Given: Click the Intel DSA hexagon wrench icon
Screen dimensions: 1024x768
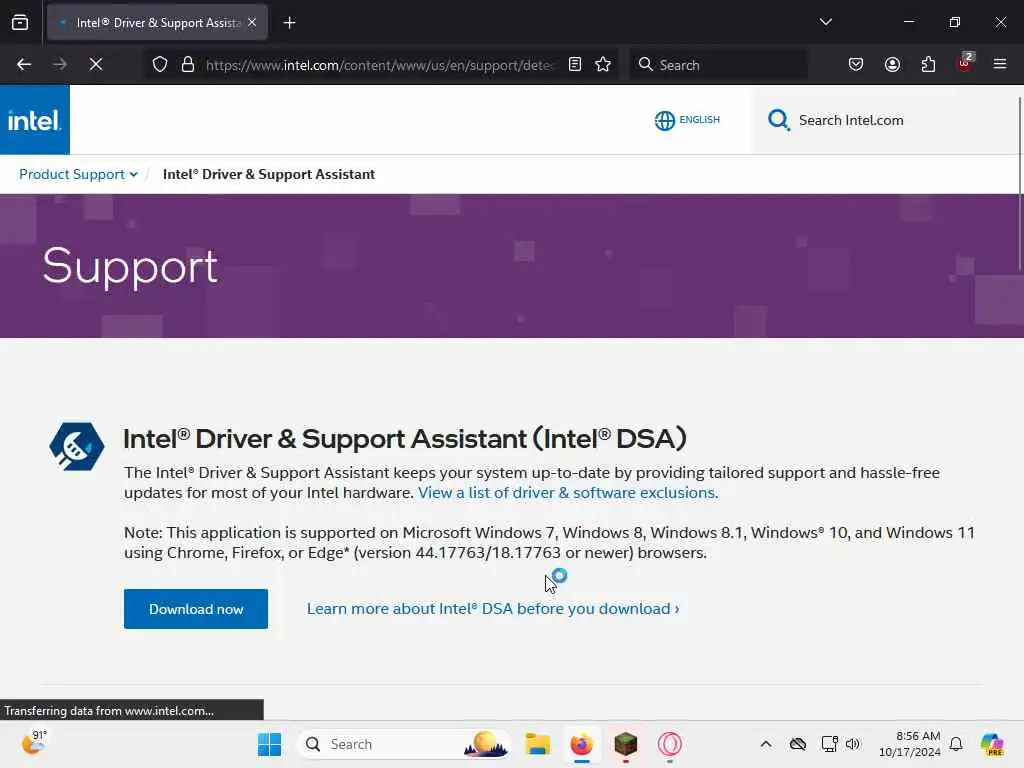Looking at the screenshot, I should click(x=77, y=447).
